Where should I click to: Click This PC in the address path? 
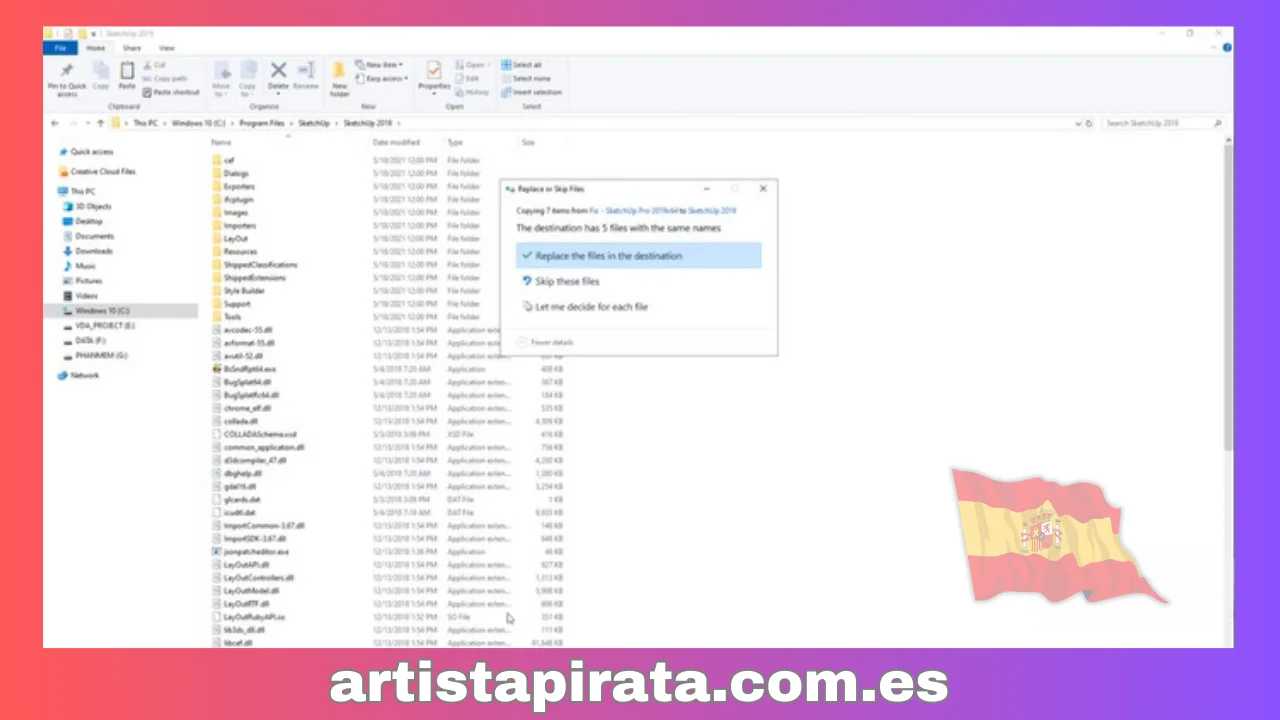pos(146,123)
